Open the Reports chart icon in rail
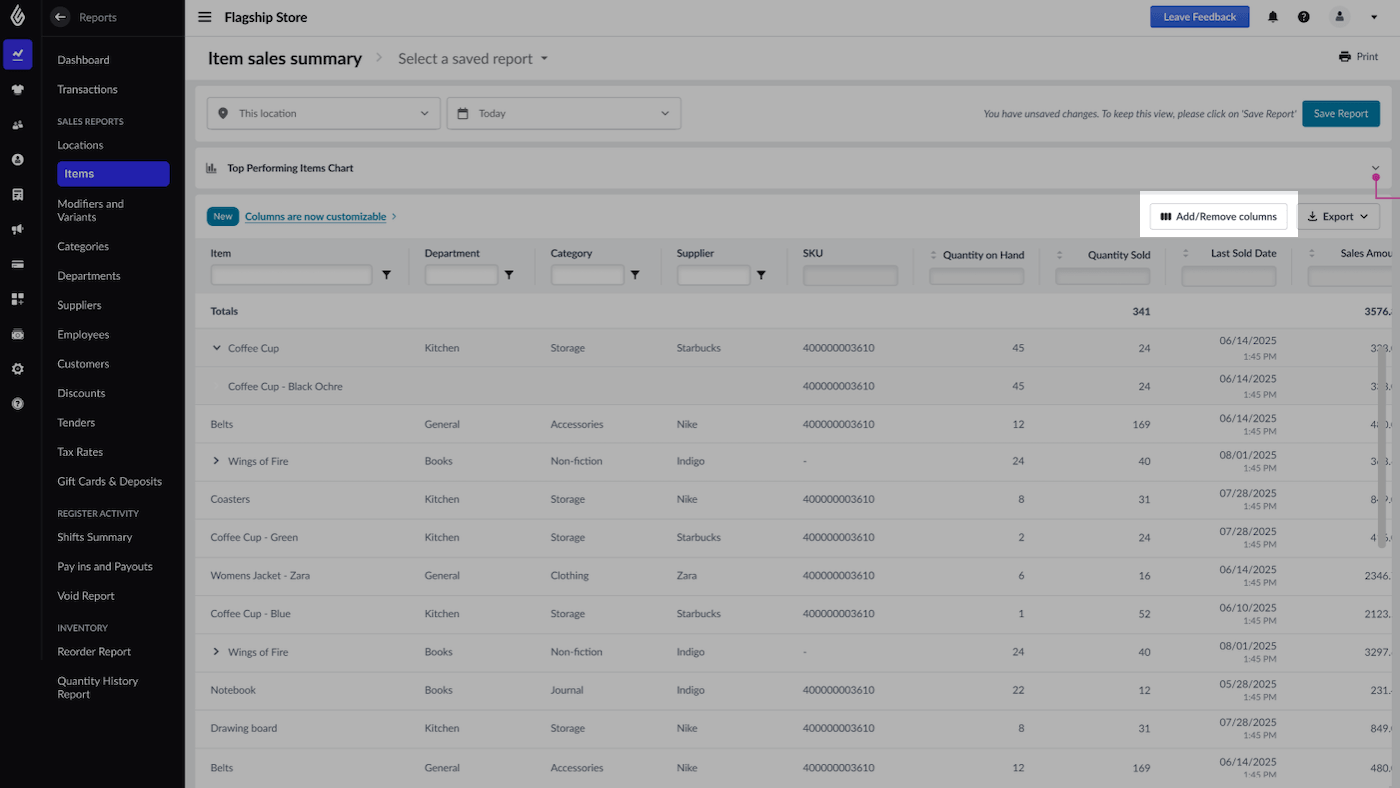This screenshot has height=788, width=1400. 17,54
